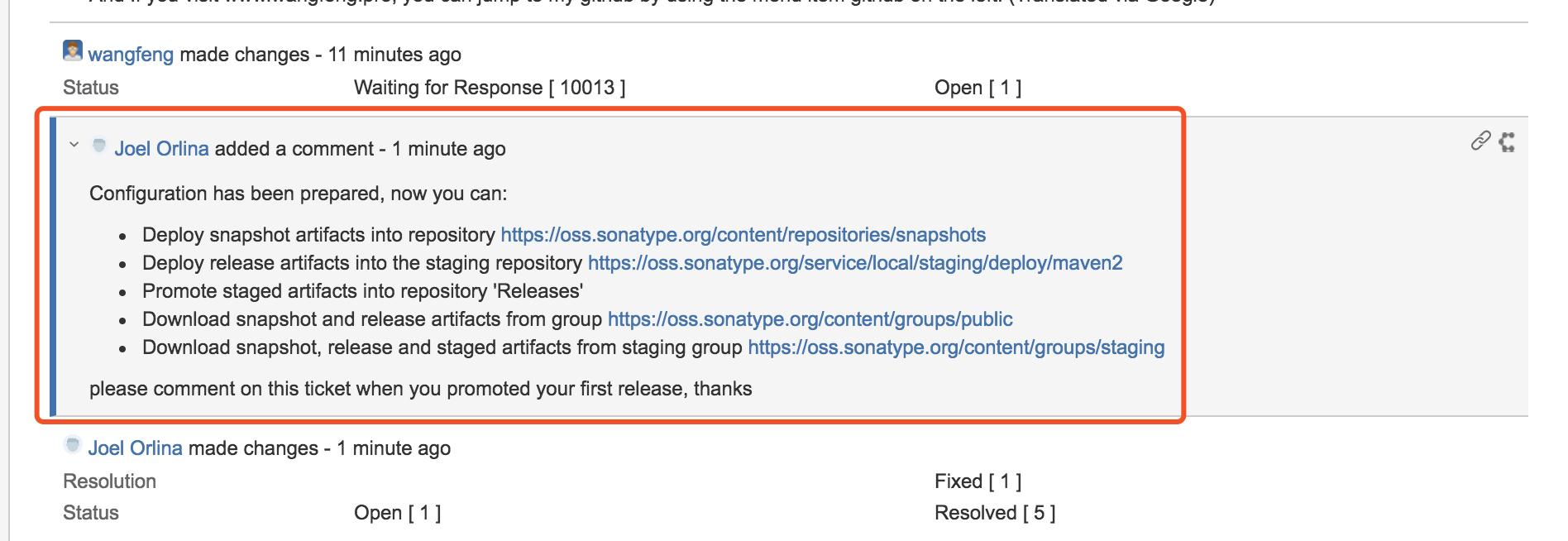This screenshot has height=541, width=1568.
Task: Click the 'Resolution' field label
Action: coord(109,481)
